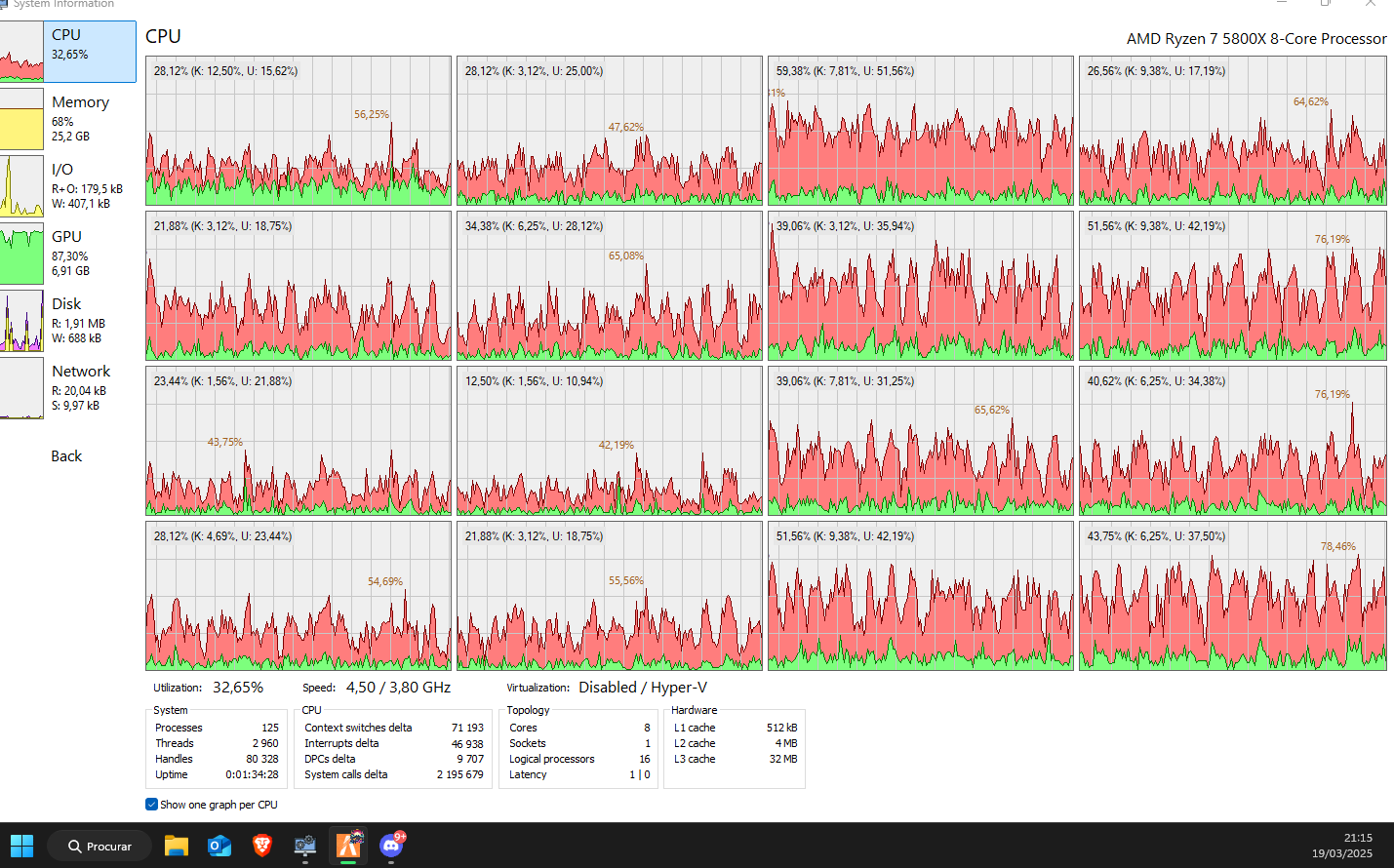Image resolution: width=1394 pixels, height=868 pixels.
Task: Click the Threads count 2 960
Action: [265, 743]
